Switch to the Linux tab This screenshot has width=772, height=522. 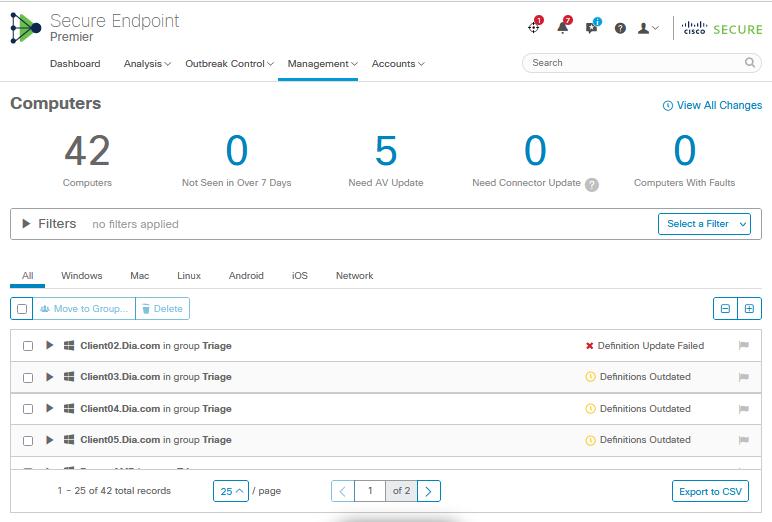coord(189,276)
